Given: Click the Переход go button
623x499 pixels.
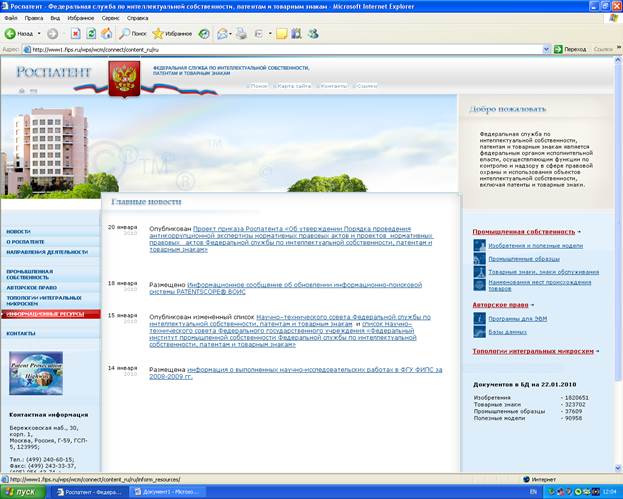Looking at the screenshot, I should pyautogui.click(x=570, y=49).
